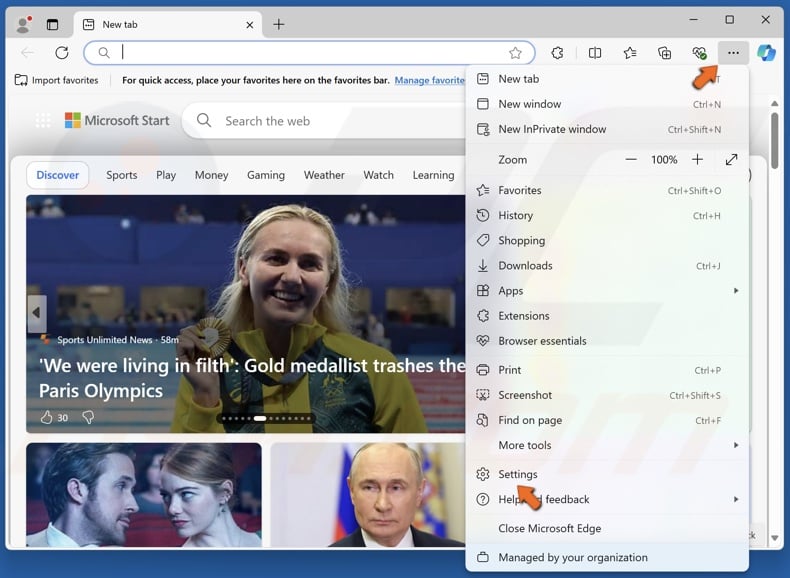This screenshot has height=578, width=790.
Task: Open the Microsoft apps grid launcher
Action: click(x=43, y=121)
